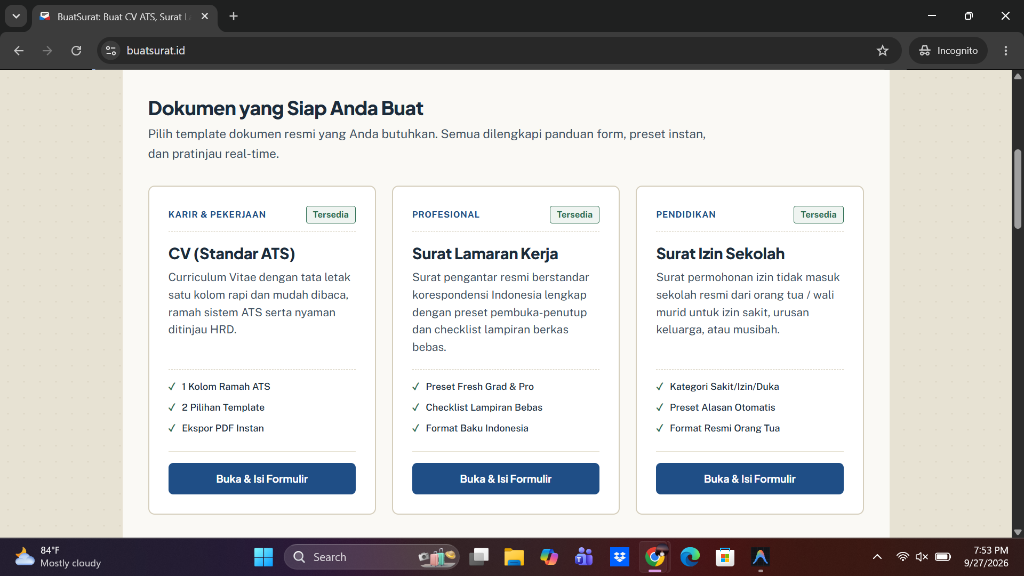
Task: Click 'Kategori Sakit/Izin/Duka' feature text
Action: click(x=724, y=387)
